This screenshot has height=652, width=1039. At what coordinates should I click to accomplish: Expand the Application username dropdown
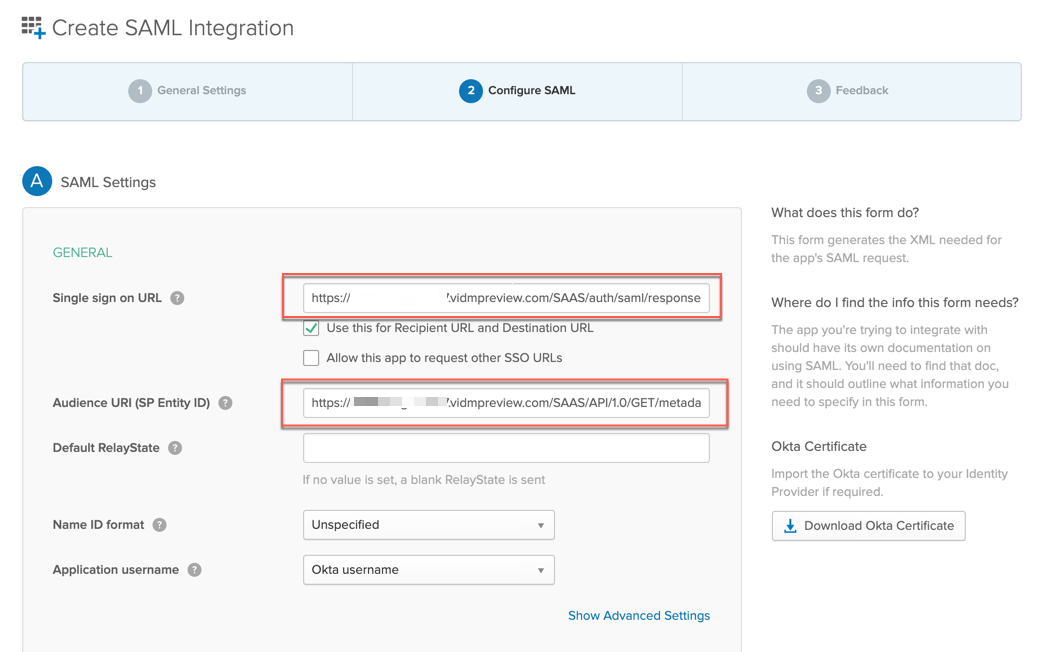(x=428, y=570)
